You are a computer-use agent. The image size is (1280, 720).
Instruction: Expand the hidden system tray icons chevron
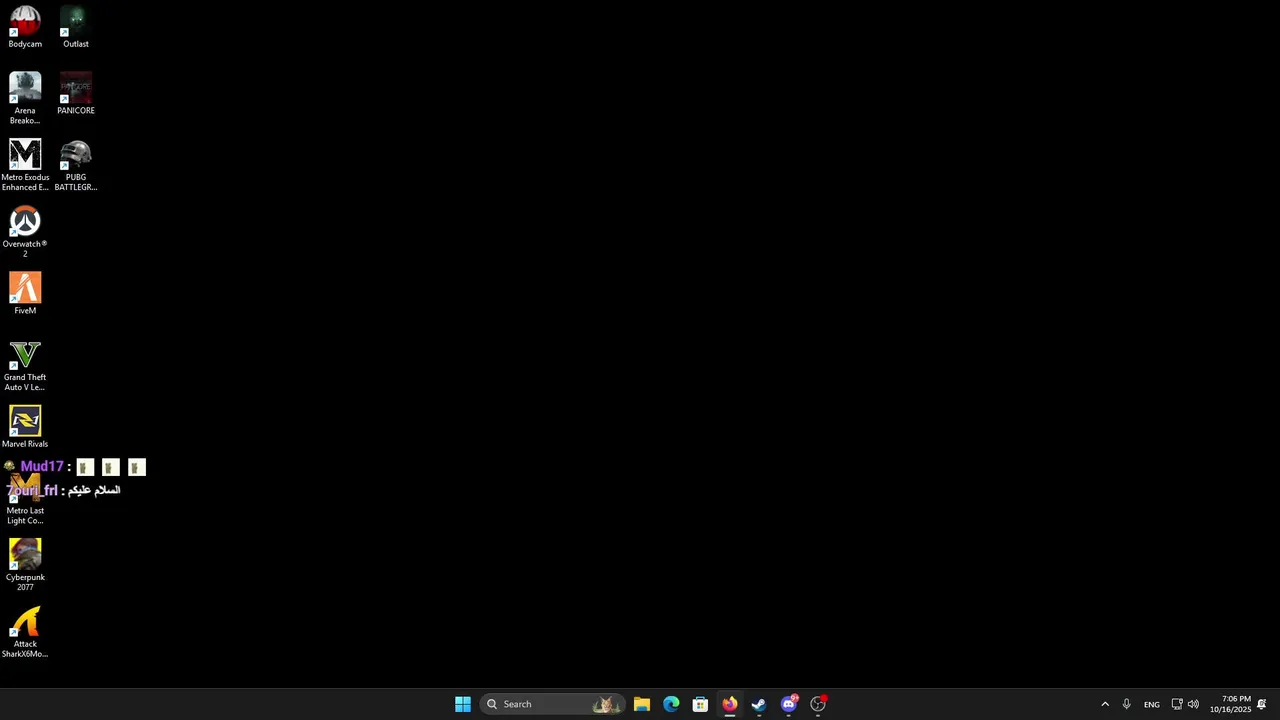1105,704
